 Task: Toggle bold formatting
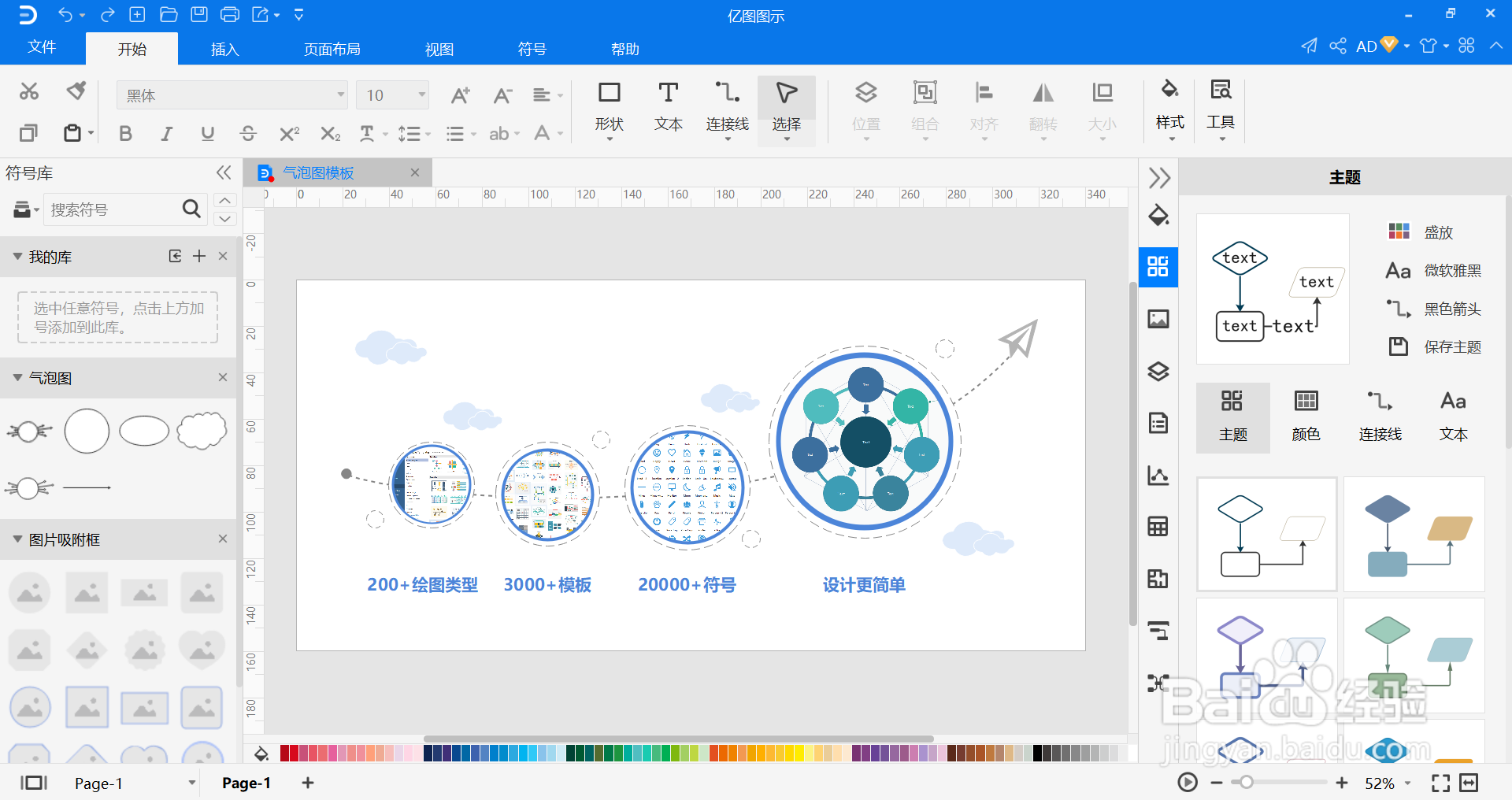click(125, 134)
